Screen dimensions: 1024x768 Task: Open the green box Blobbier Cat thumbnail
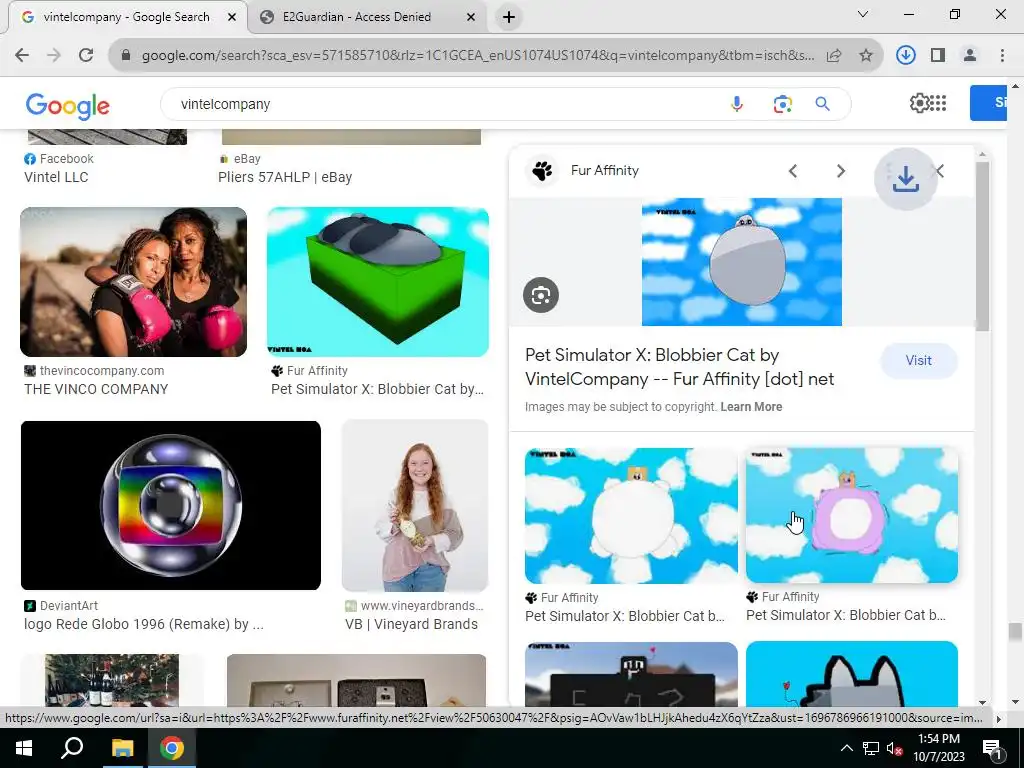(x=377, y=281)
